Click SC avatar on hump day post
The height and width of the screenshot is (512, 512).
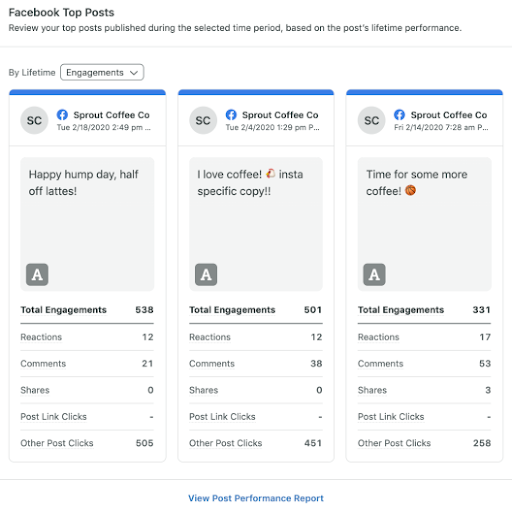pos(34,120)
